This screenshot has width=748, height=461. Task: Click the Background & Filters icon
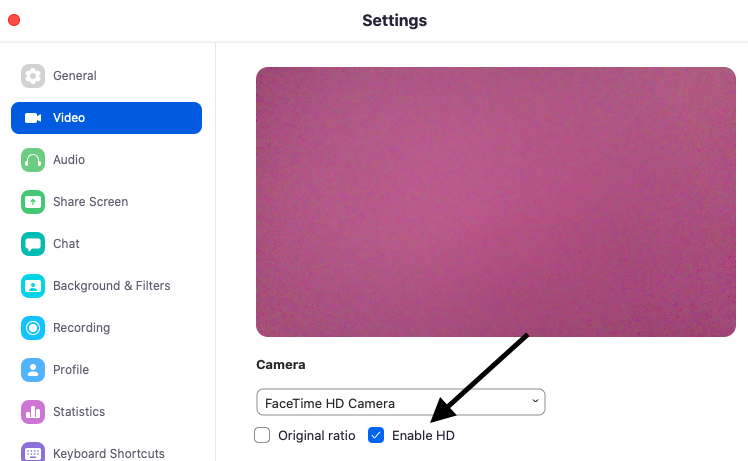click(x=33, y=286)
